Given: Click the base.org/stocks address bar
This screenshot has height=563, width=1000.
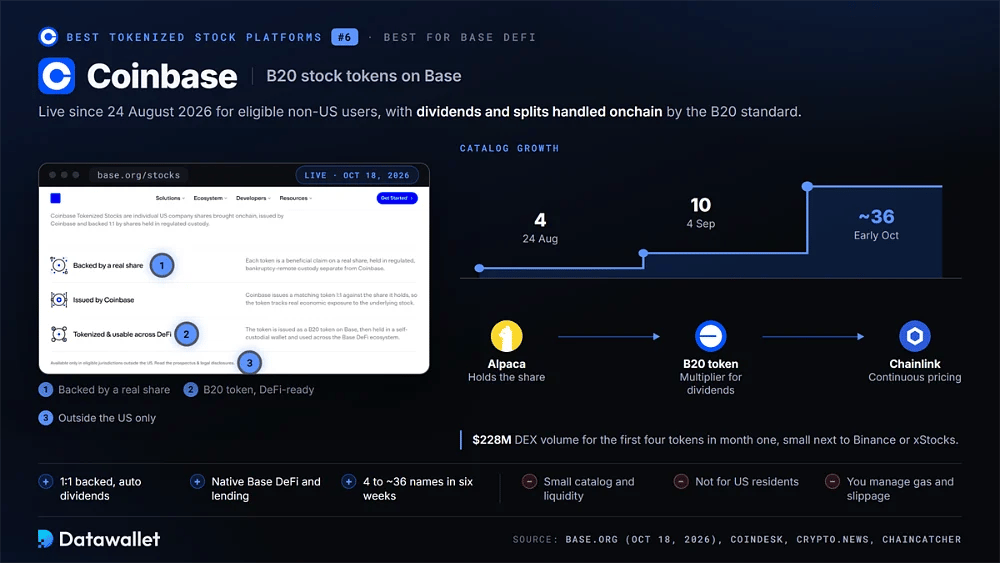Looking at the screenshot, I should click(x=138, y=175).
